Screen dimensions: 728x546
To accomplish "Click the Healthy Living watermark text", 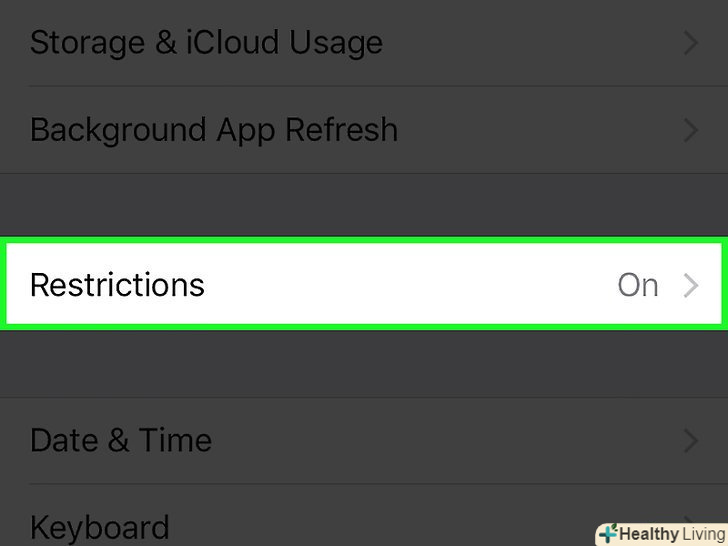I will 672,534.
